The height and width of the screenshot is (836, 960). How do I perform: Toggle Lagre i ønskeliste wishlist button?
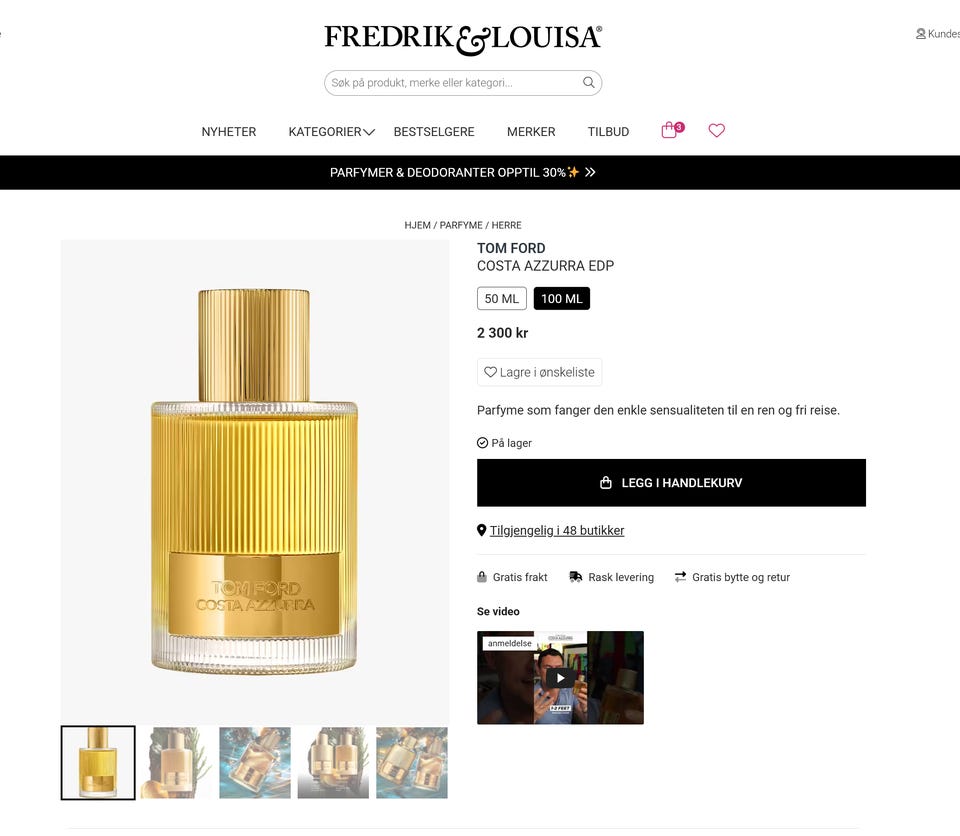point(539,372)
